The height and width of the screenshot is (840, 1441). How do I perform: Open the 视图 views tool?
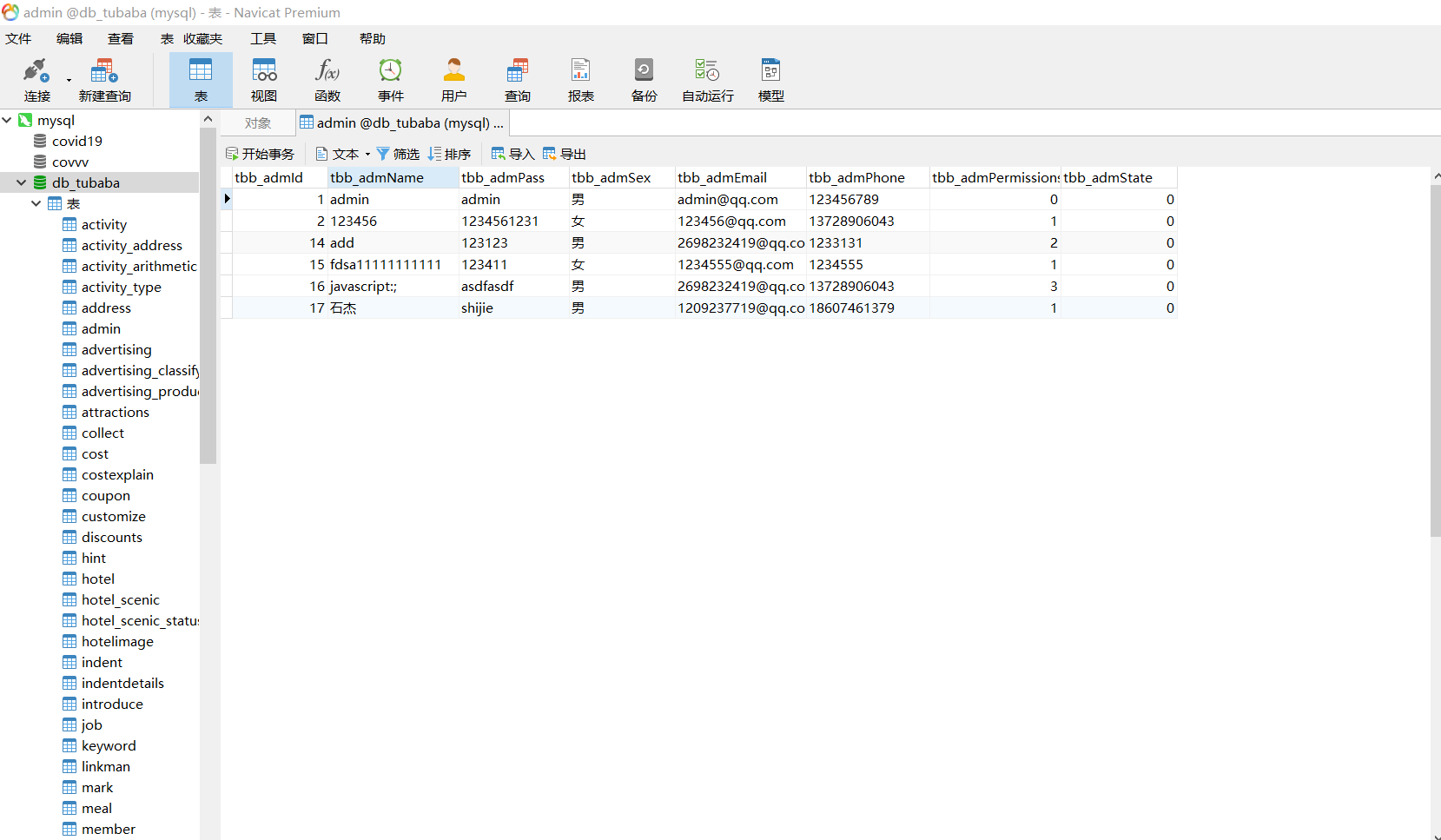point(264,80)
